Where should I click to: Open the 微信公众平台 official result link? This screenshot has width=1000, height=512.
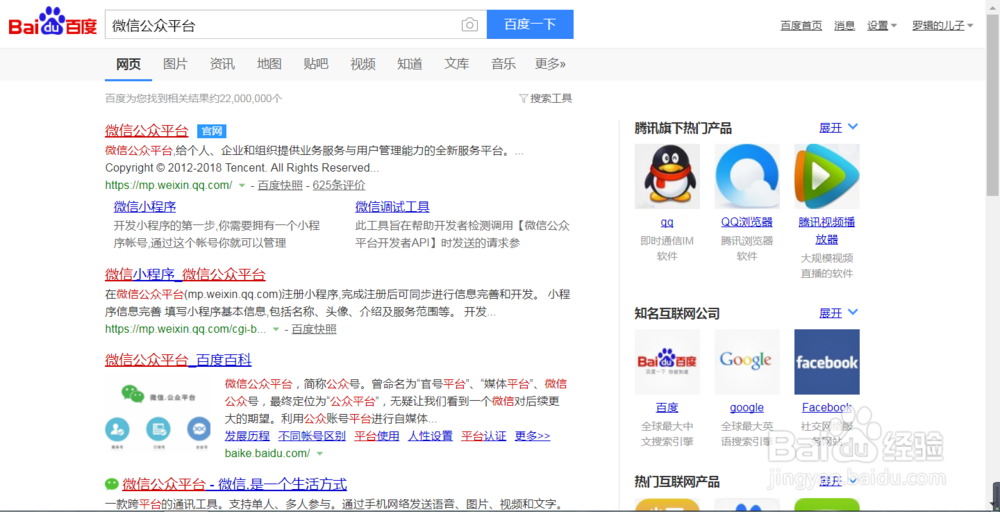coord(147,131)
